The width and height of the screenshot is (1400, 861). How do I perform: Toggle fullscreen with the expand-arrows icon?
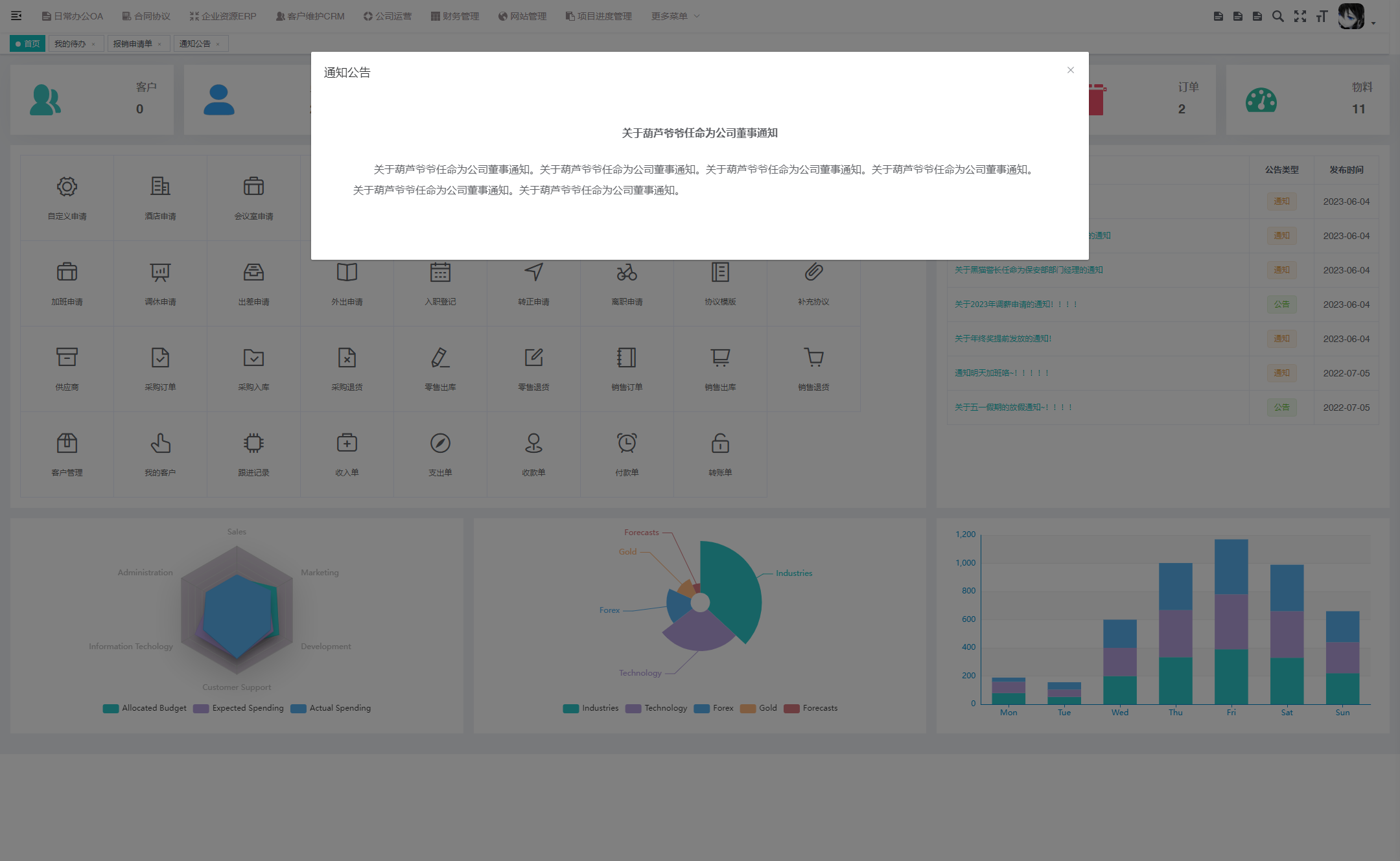click(x=1300, y=16)
